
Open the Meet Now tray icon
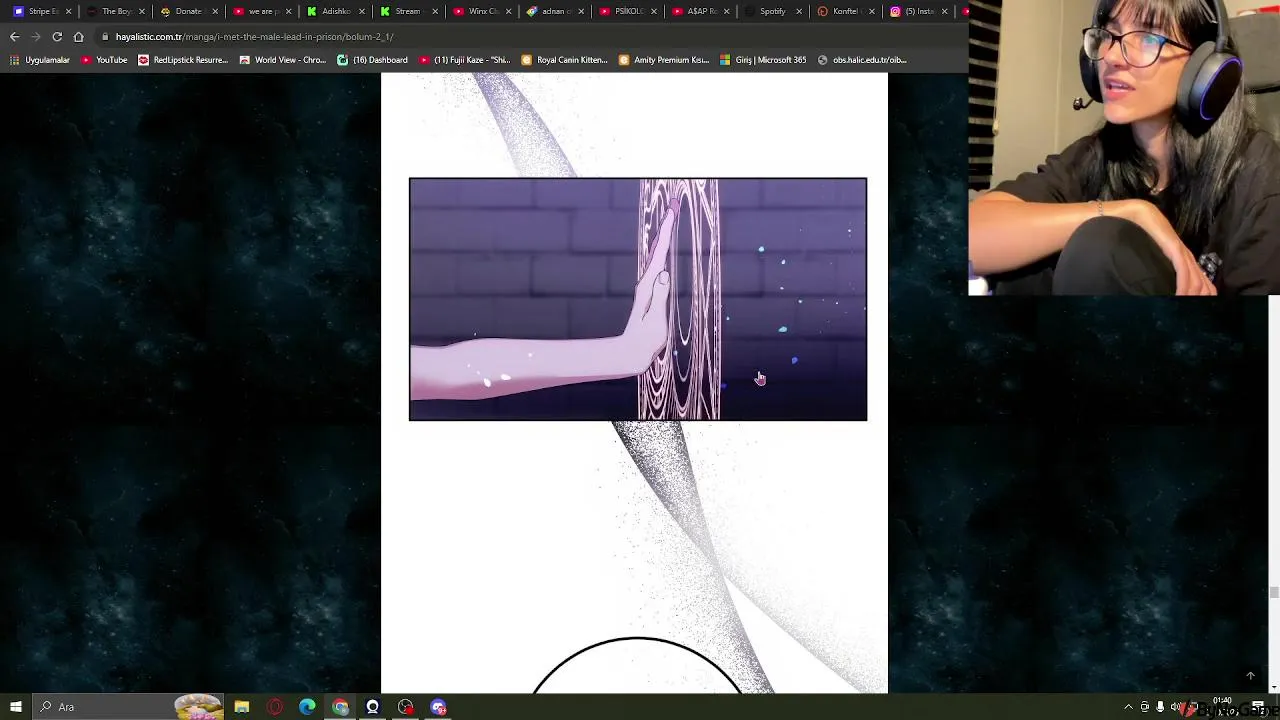[1145, 707]
